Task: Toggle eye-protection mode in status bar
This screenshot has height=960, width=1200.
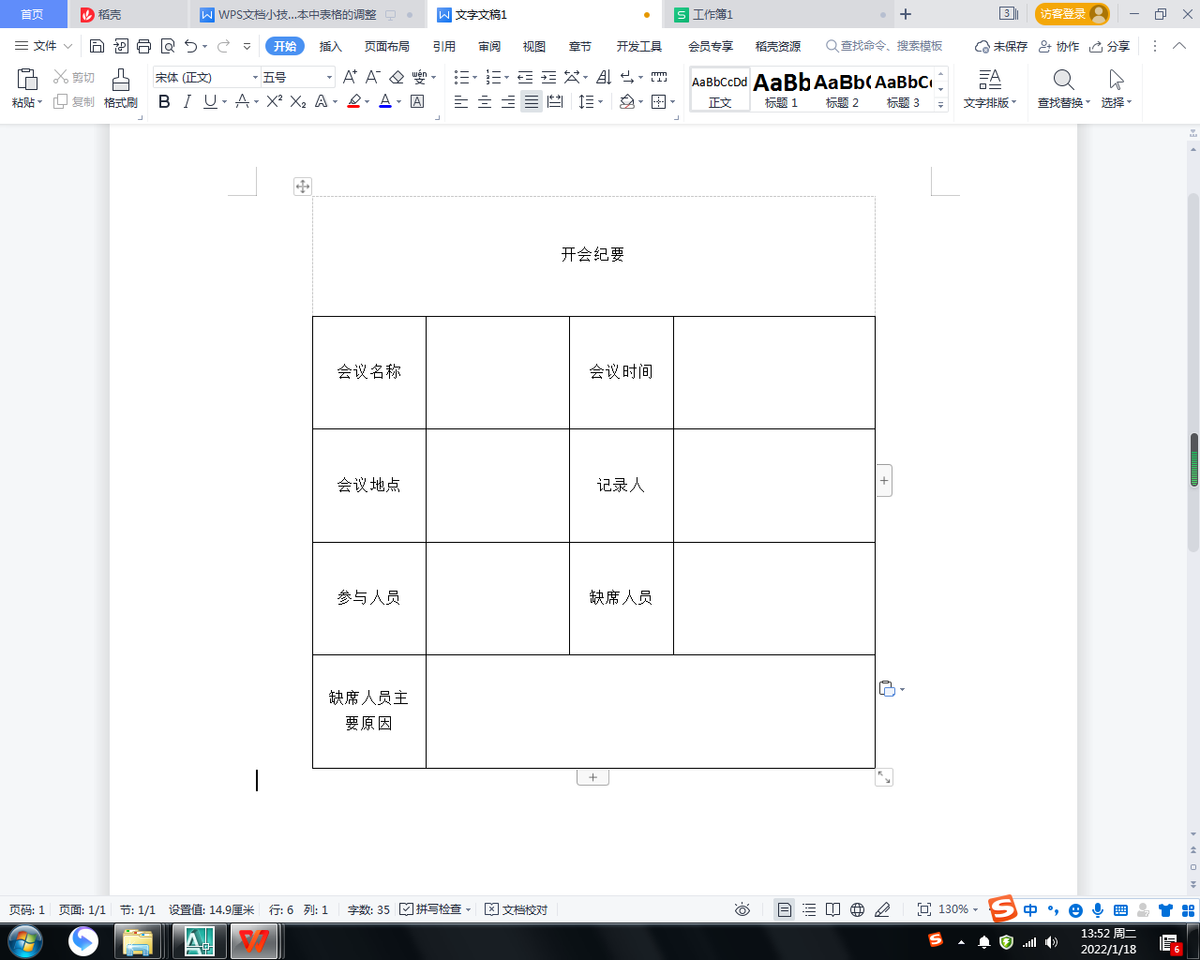Action: pos(742,909)
